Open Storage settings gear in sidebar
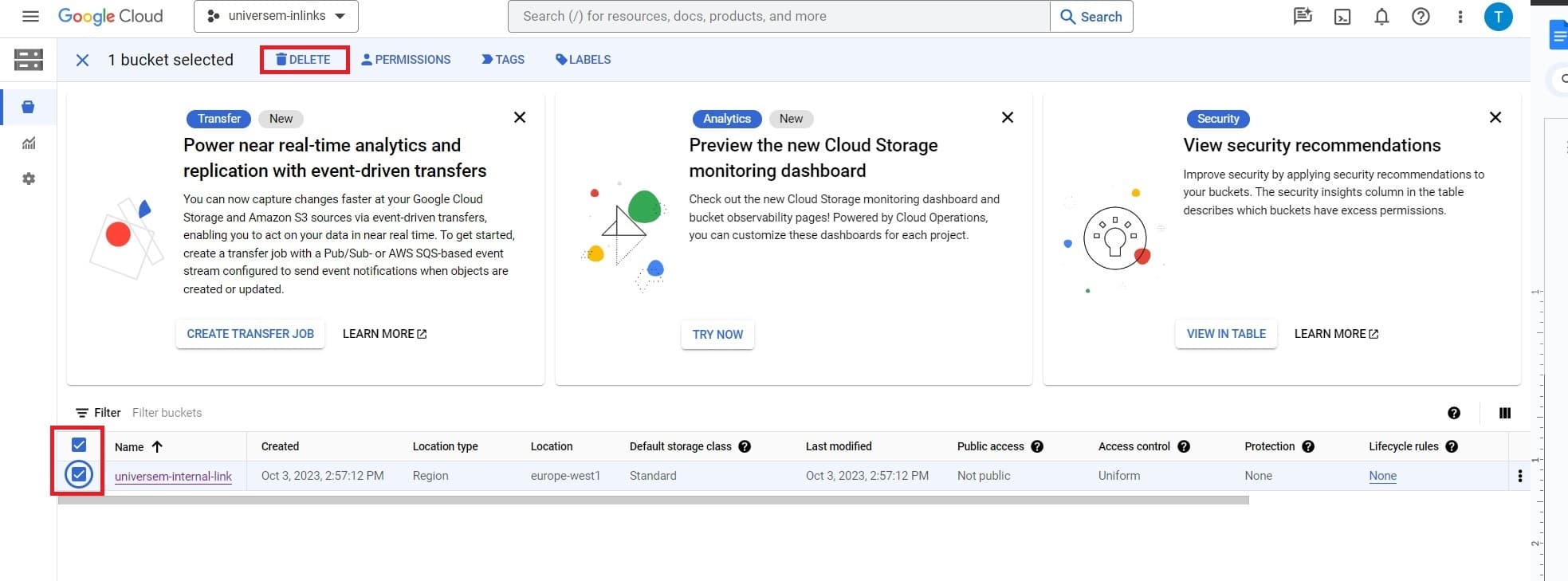Screen dimensions: 1568x581 29,179
